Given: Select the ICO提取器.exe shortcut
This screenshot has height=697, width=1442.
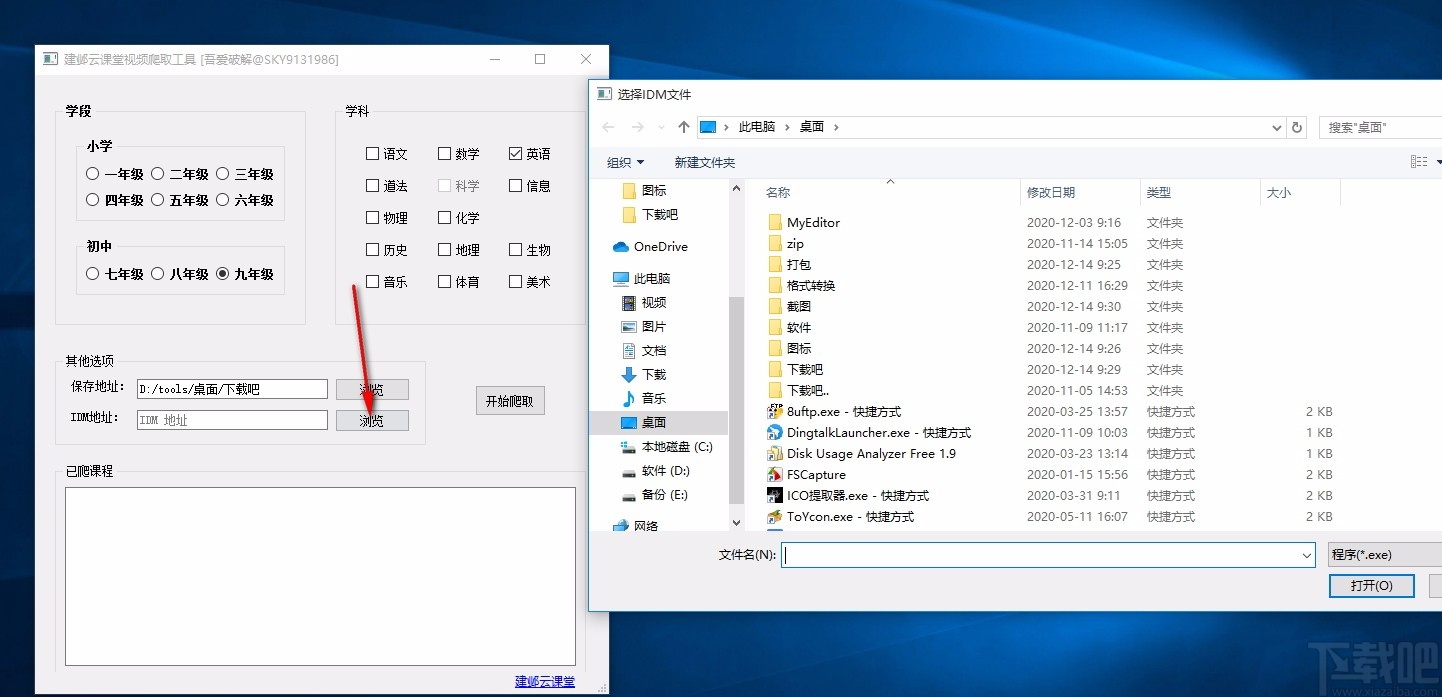Looking at the screenshot, I should (855, 495).
